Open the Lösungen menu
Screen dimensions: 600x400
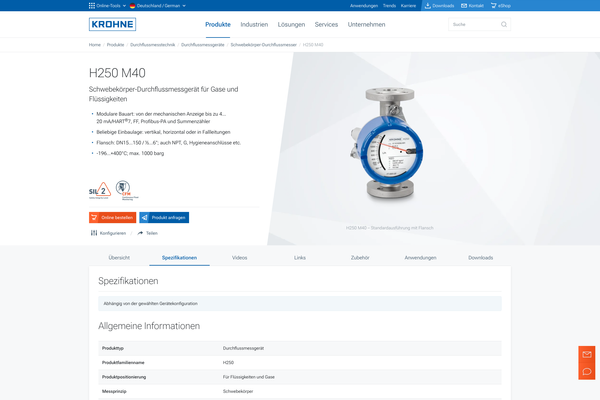coord(291,24)
